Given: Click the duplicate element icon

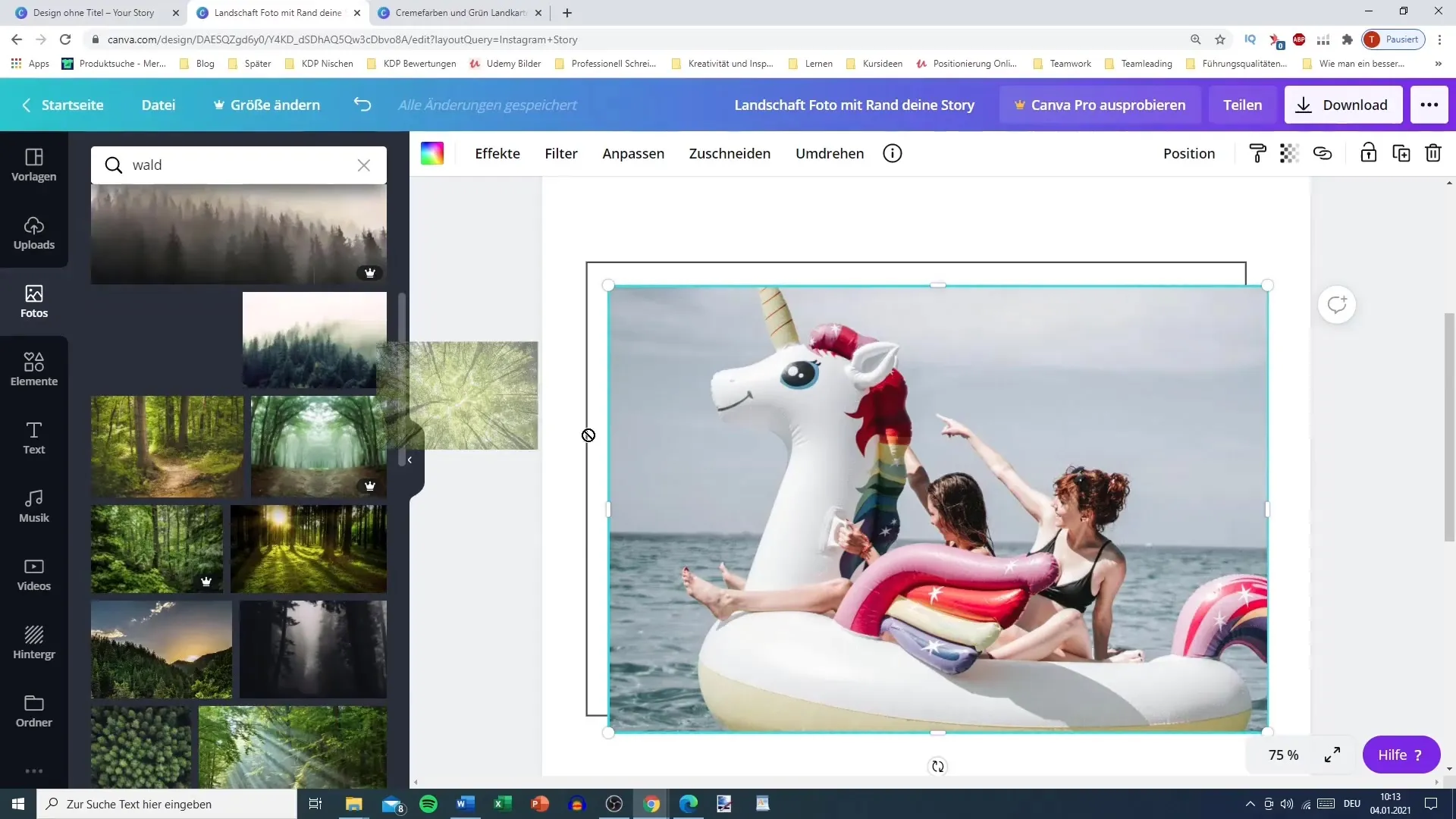Looking at the screenshot, I should 1401,153.
